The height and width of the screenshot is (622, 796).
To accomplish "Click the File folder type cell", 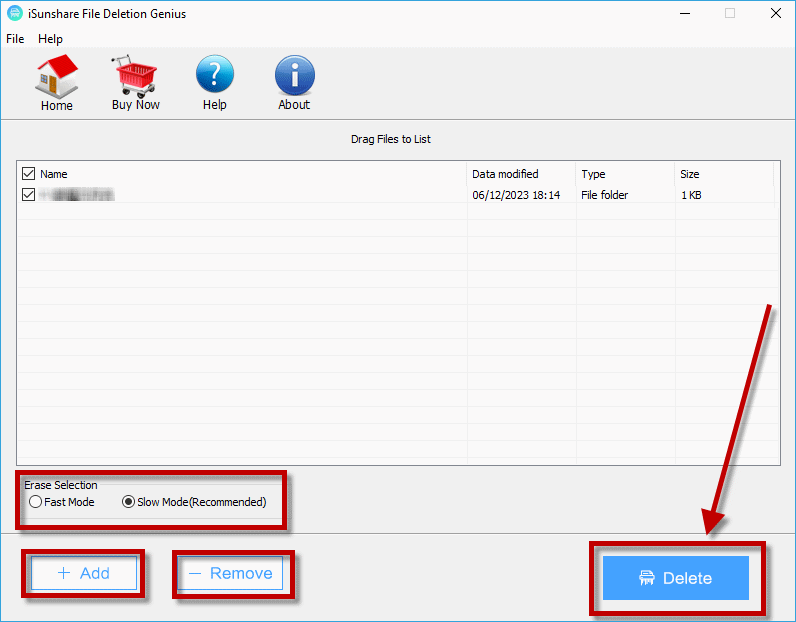I will [x=605, y=195].
